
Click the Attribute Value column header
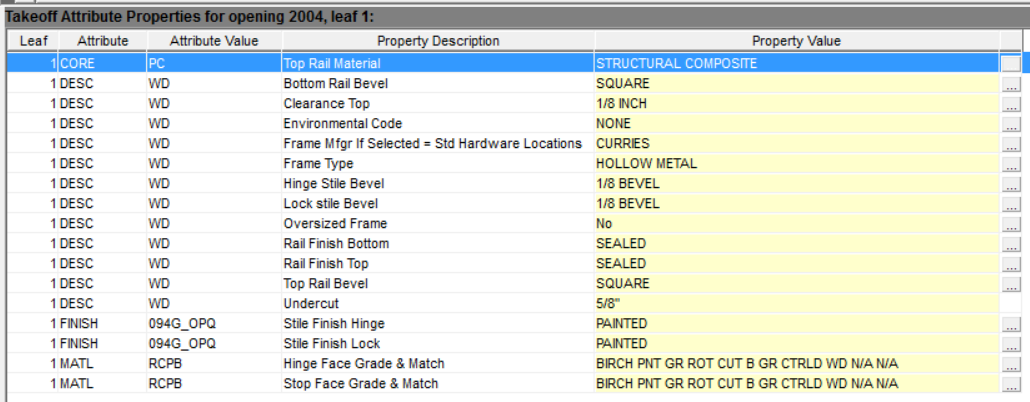(213, 41)
